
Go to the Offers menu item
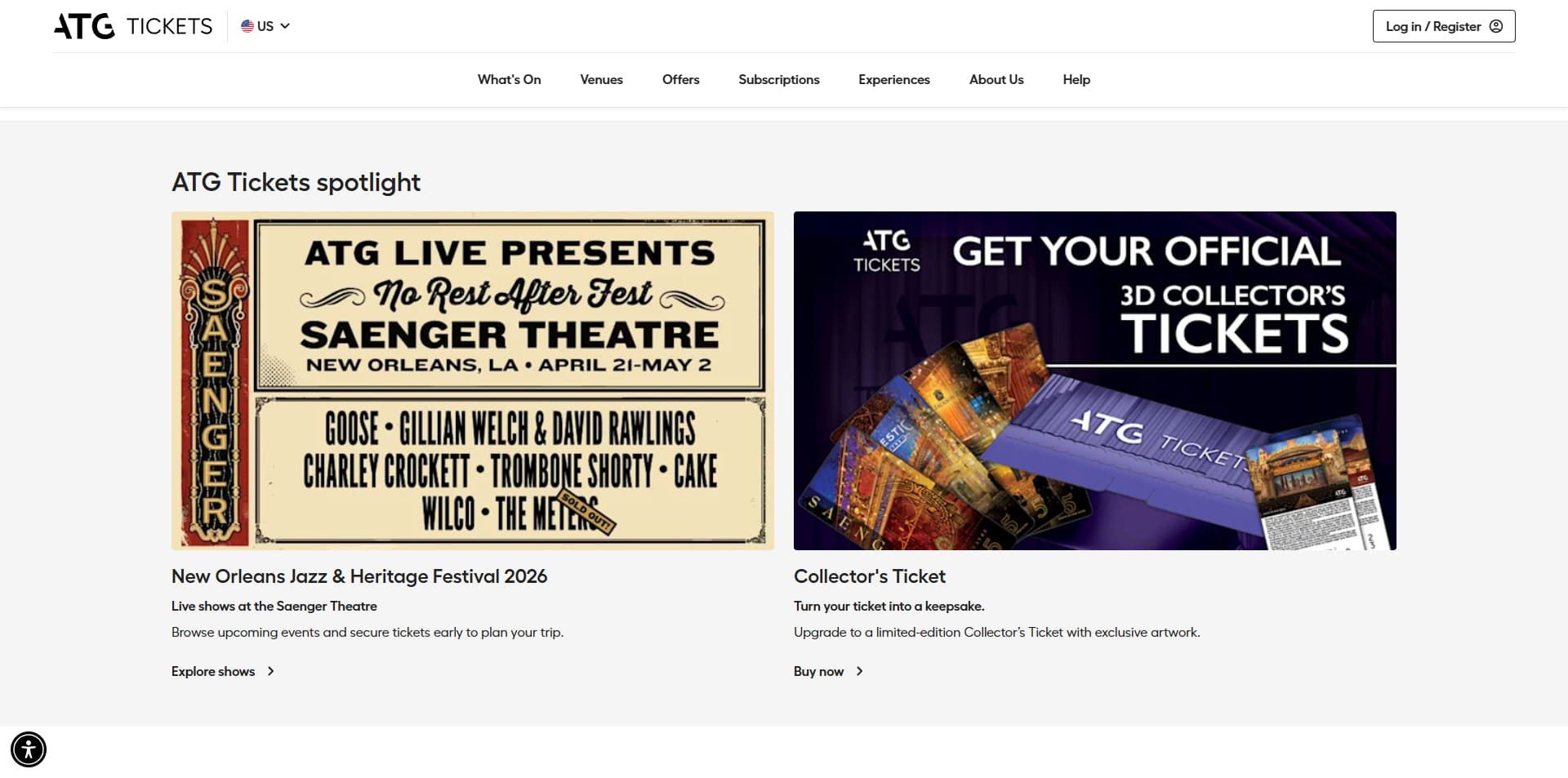(x=680, y=79)
